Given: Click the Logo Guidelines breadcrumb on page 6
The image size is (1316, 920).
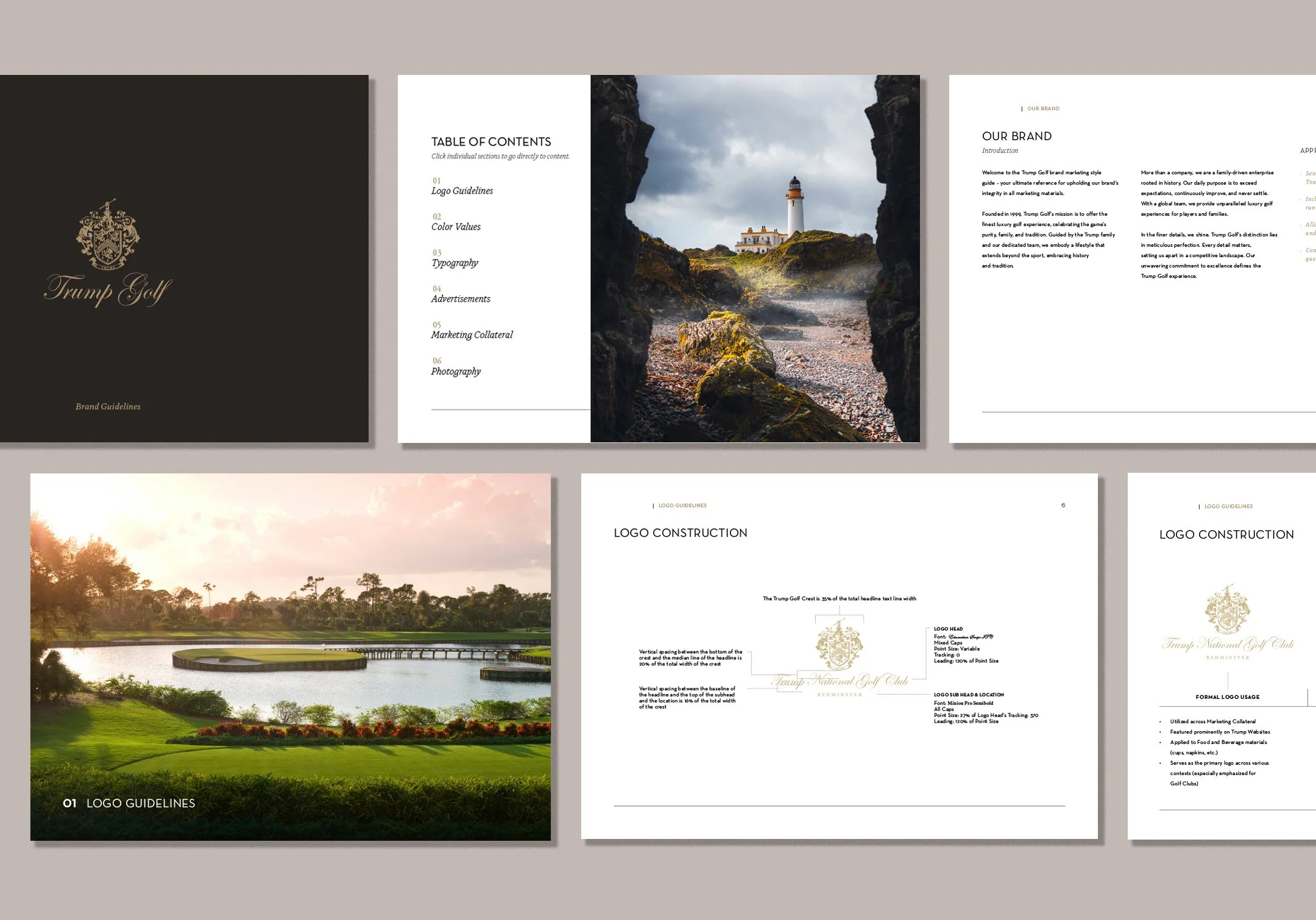Looking at the screenshot, I should (682, 506).
